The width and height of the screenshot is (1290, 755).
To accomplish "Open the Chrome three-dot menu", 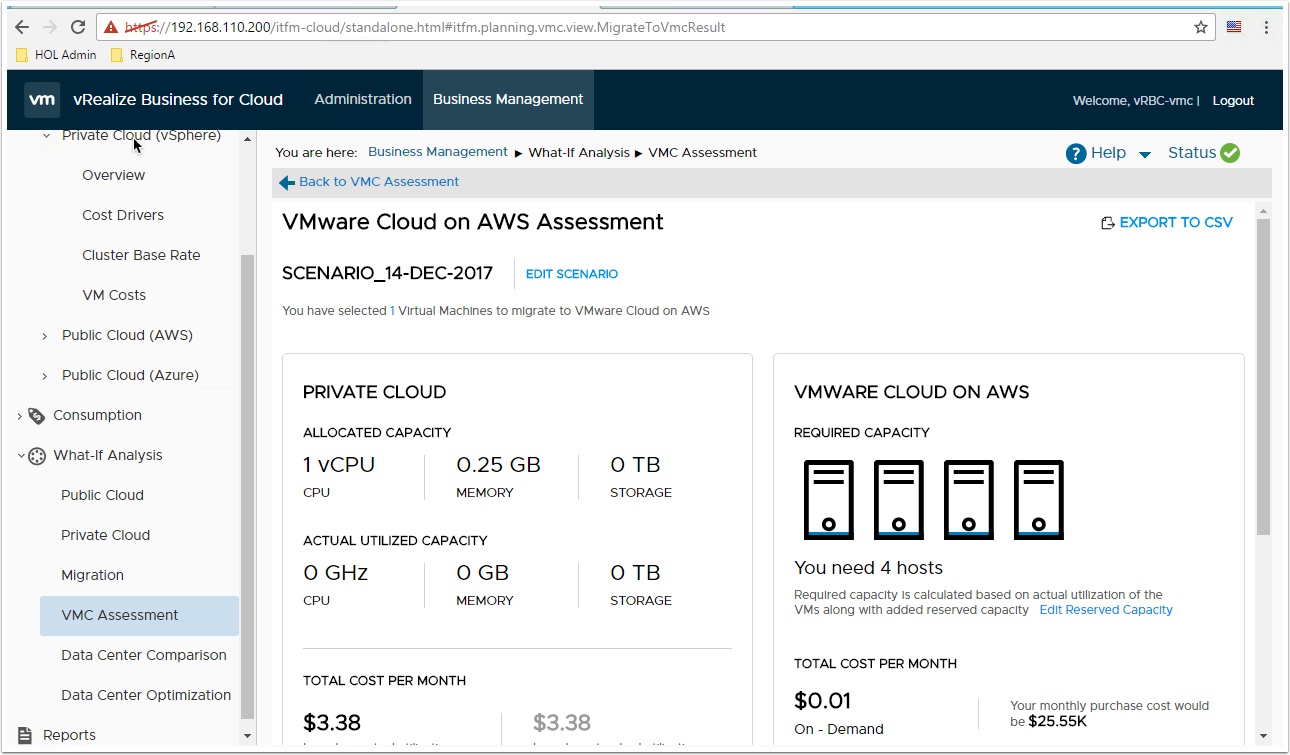I will (1267, 27).
